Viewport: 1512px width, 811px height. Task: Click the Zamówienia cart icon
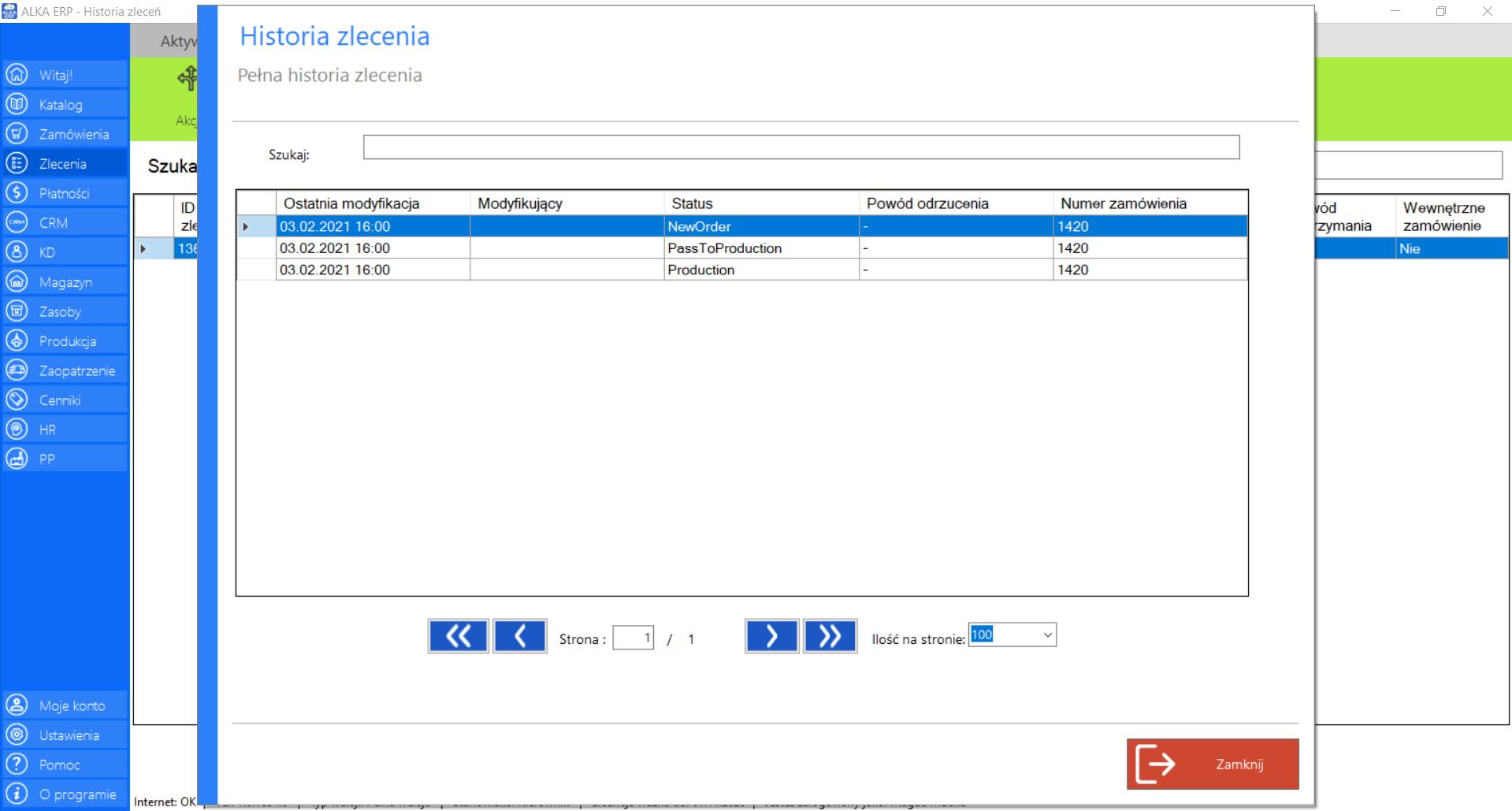click(x=17, y=134)
